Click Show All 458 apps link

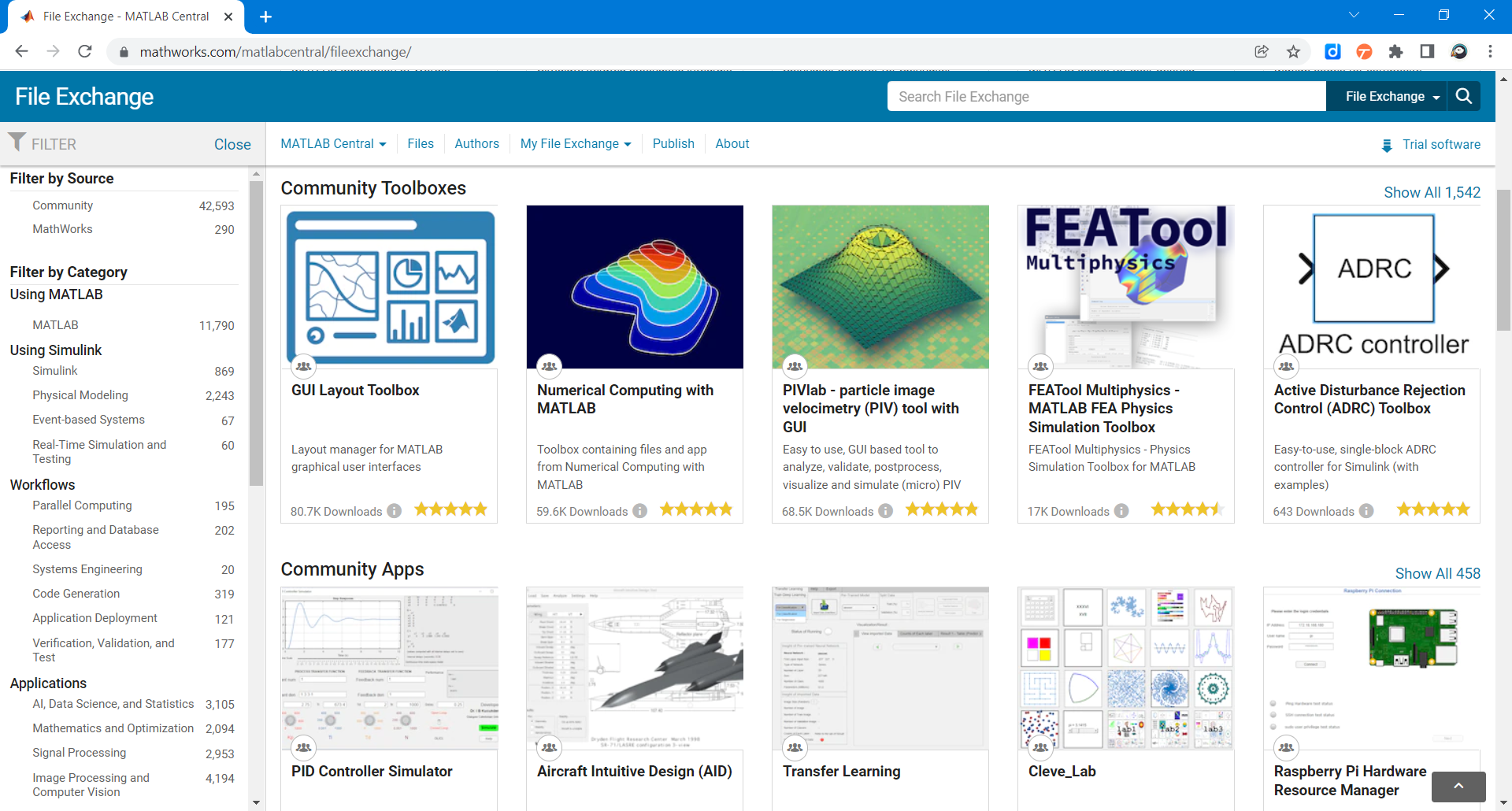pos(1437,573)
